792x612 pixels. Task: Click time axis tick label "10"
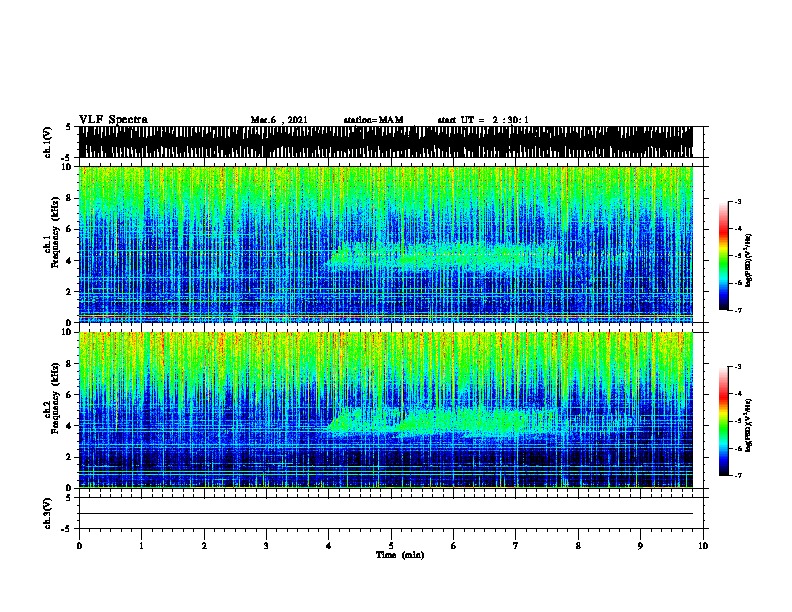[703, 545]
